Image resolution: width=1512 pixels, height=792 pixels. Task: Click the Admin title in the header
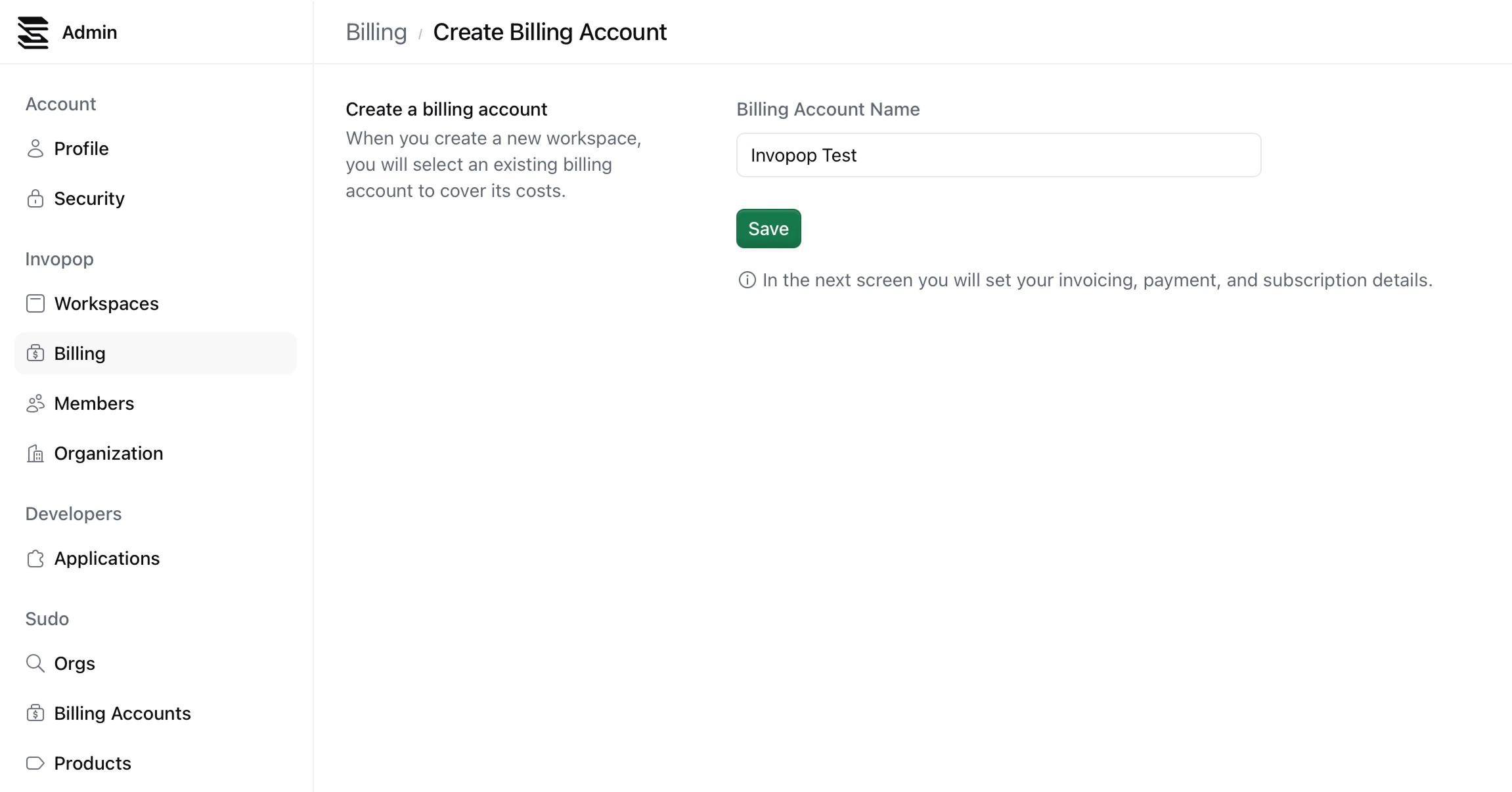pyautogui.click(x=89, y=32)
